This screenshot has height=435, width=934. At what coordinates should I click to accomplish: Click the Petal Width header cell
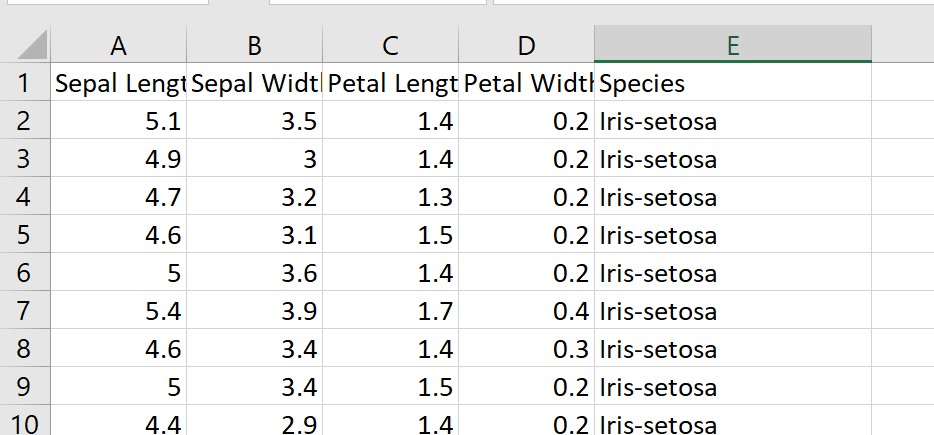click(526, 83)
